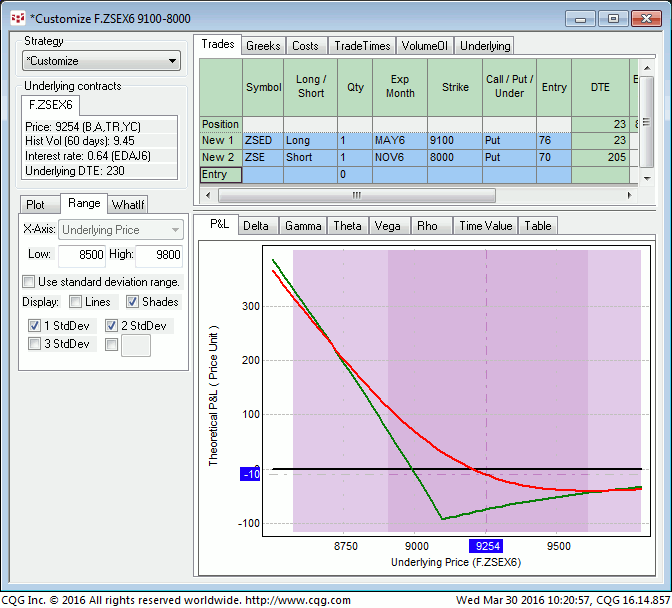Click the 9100 strike cell
The height and width of the screenshot is (608, 672).
[x=455, y=141]
